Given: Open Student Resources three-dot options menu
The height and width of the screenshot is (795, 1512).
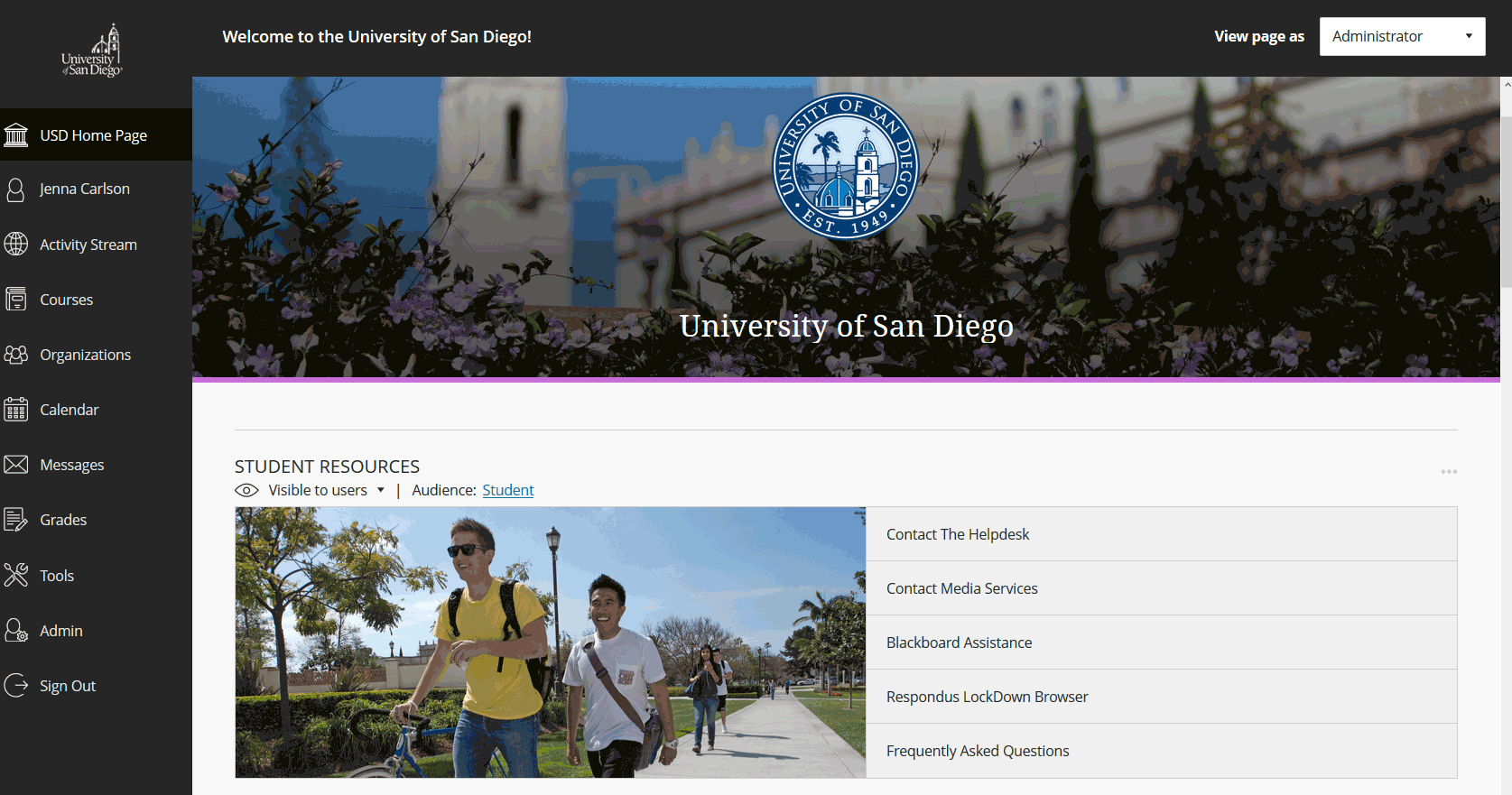Looking at the screenshot, I should coord(1449,472).
